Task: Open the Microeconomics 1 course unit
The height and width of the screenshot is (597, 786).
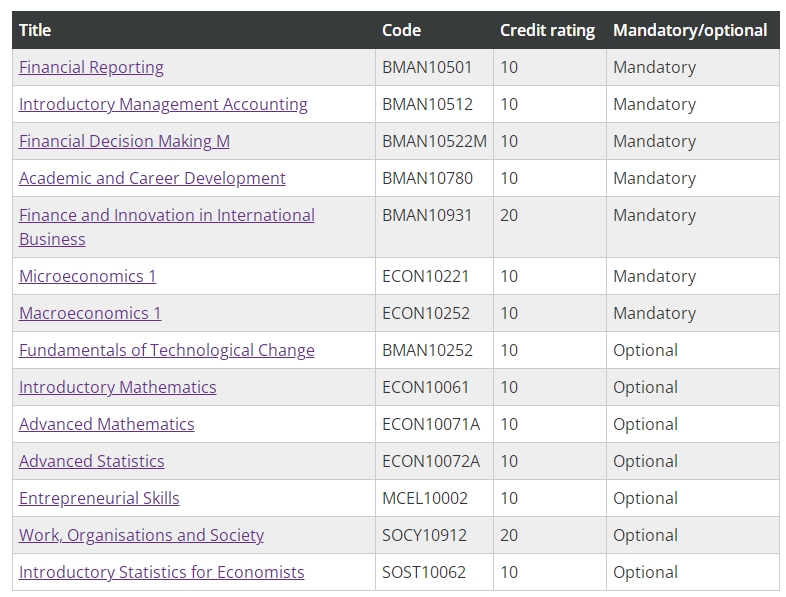Action: 88,276
